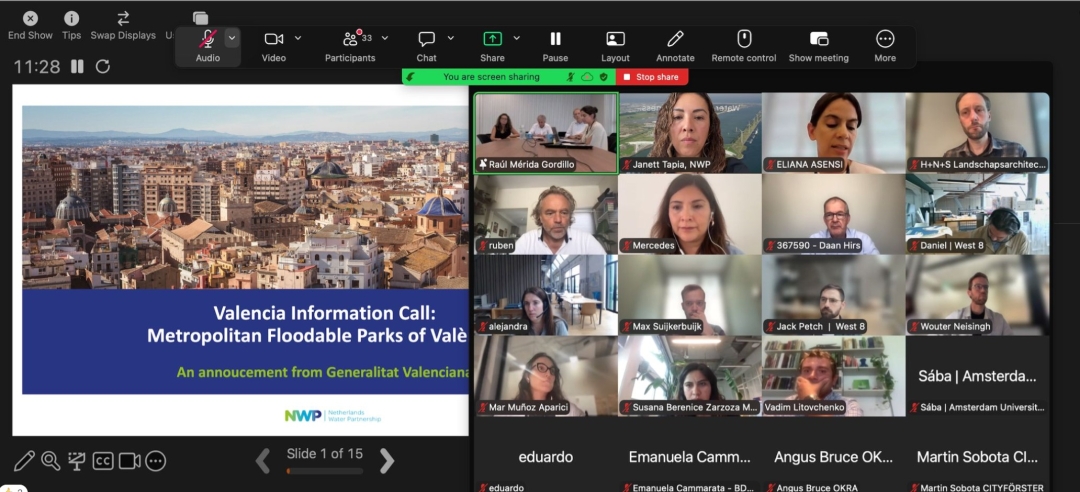Open the ellipsis more slide options

tap(156, 460)
